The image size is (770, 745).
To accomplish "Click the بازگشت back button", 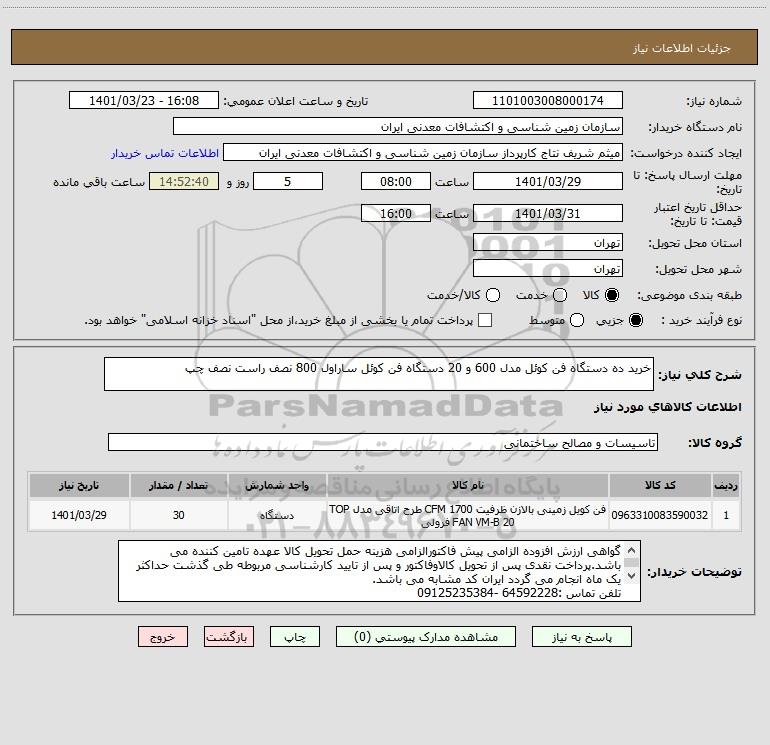I will click(x=229, y=637).
